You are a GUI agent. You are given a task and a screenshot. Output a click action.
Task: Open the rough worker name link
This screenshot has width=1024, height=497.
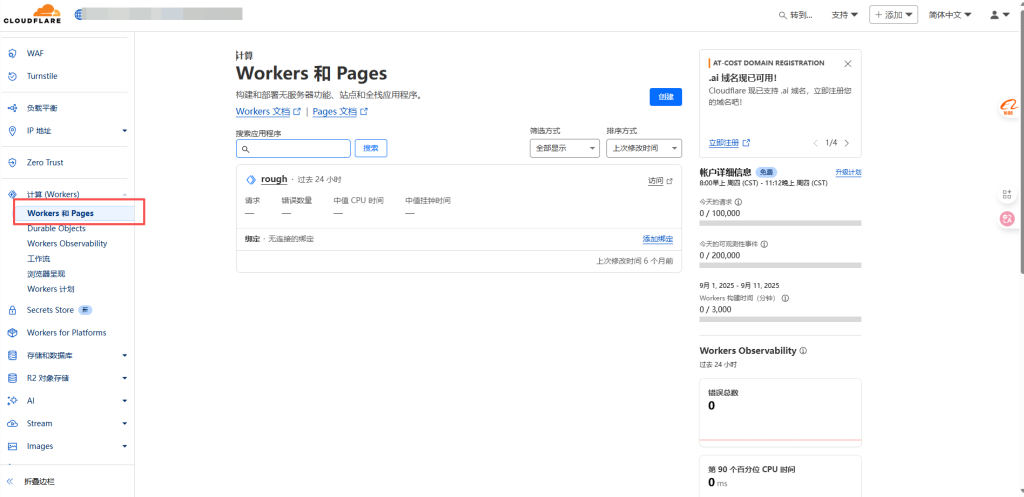pyautogui.click(x=274, y=179)
